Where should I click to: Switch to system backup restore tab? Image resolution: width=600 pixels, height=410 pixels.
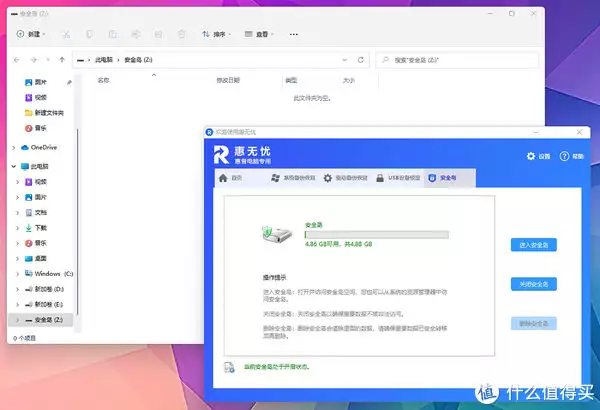[x=293, y=178]
